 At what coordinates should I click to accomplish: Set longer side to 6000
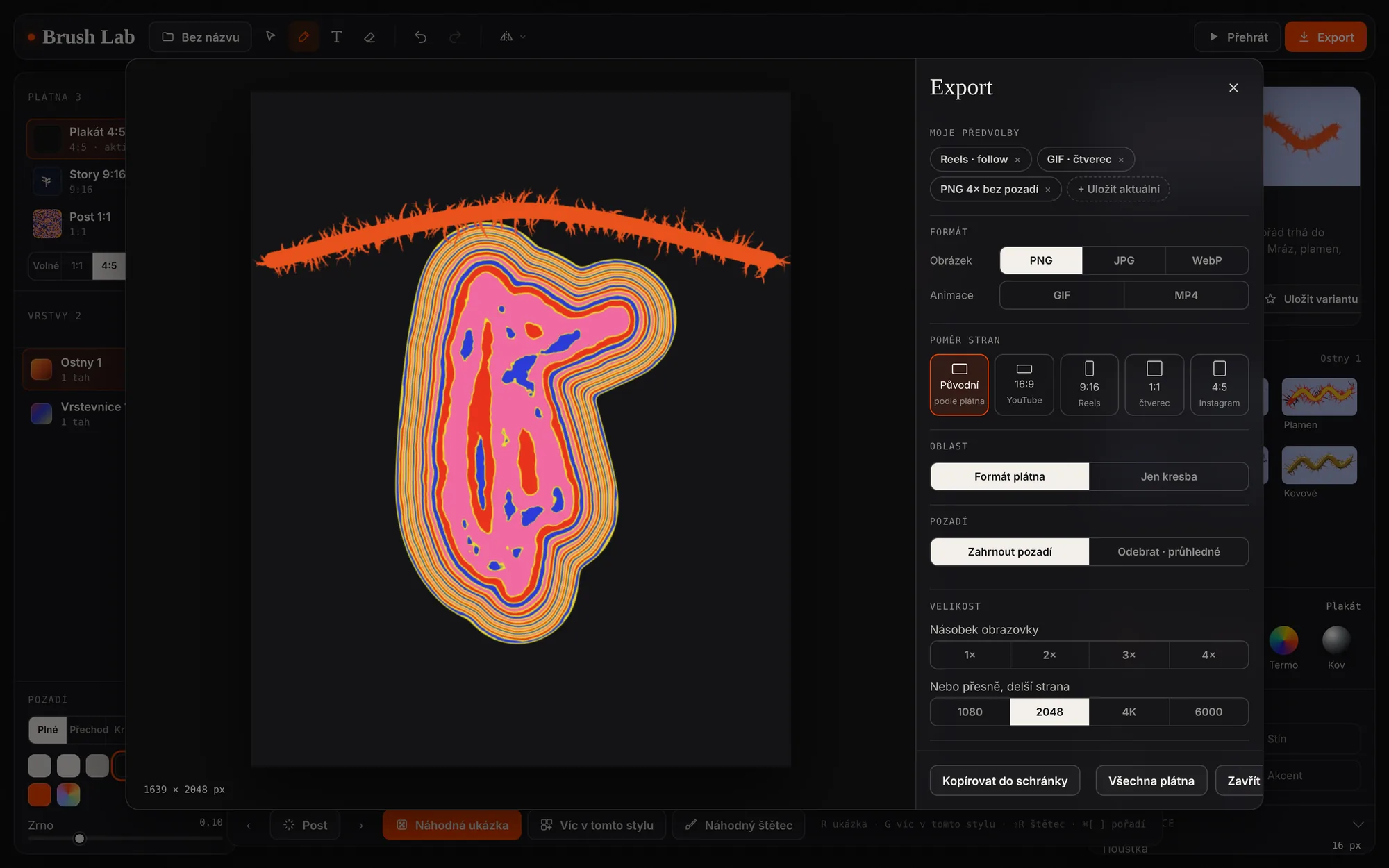pos(1208,712)
